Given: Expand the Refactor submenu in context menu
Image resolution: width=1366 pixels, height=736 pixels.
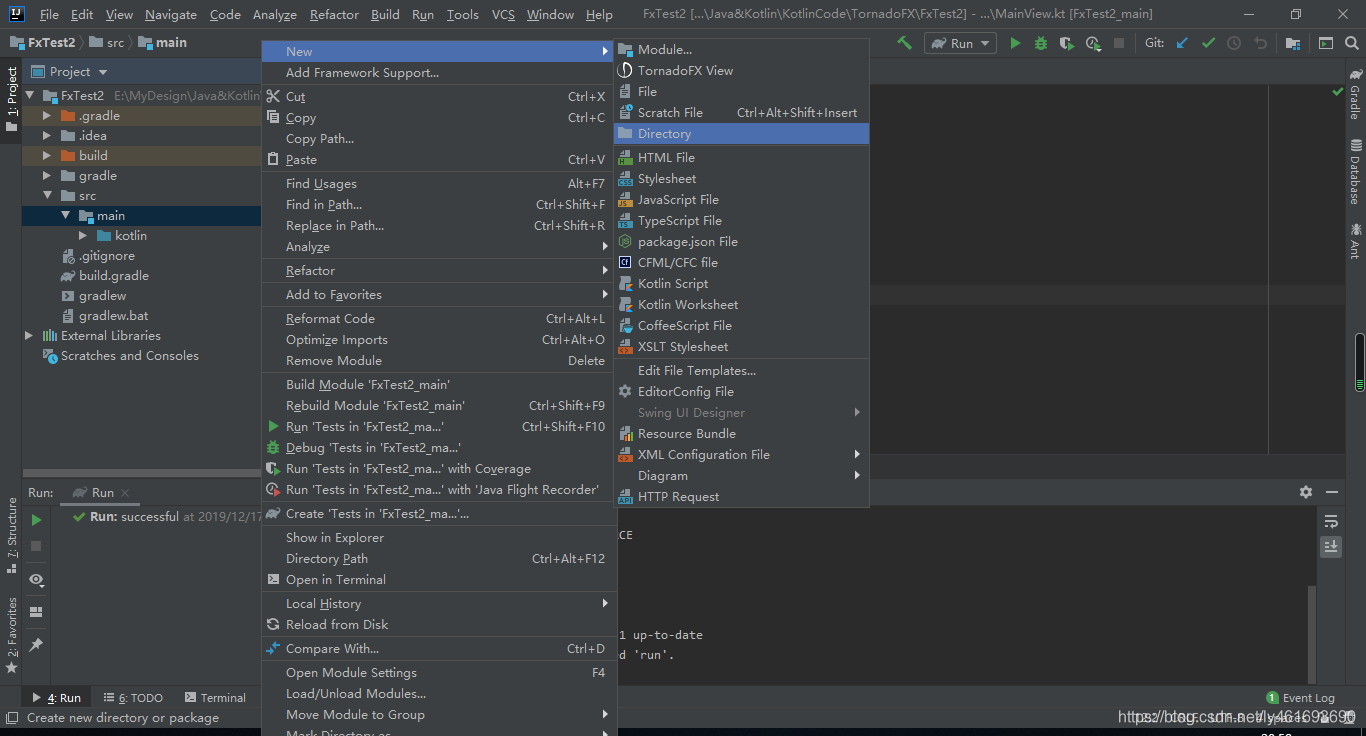Looking at the screenshot, I should point(437,271).
